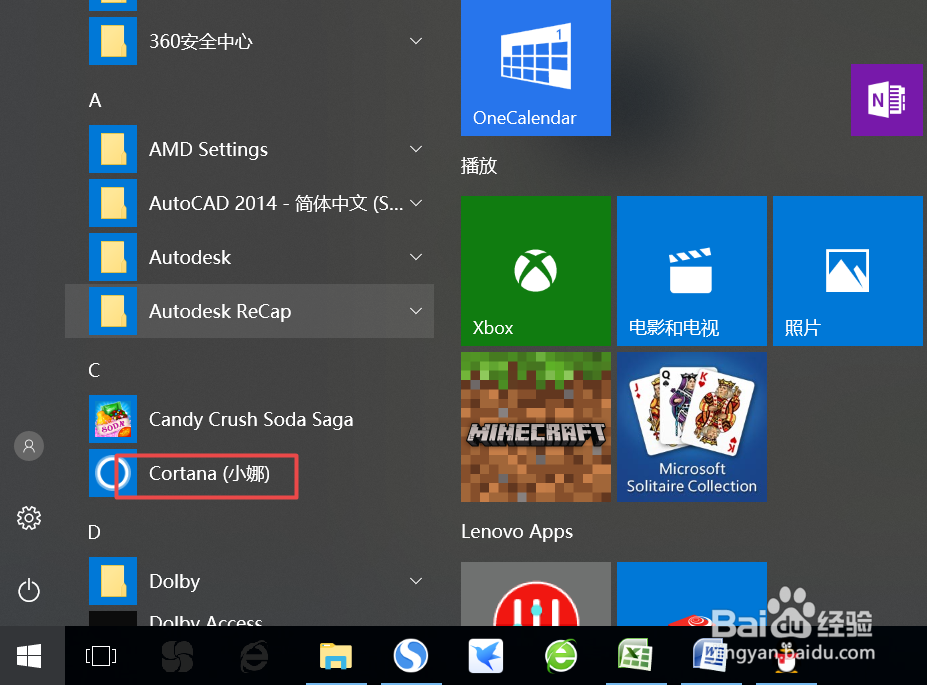Launch the Xbox tile
Image resolution: width=927 pixels, height=685 pixels.
(536, 271)
